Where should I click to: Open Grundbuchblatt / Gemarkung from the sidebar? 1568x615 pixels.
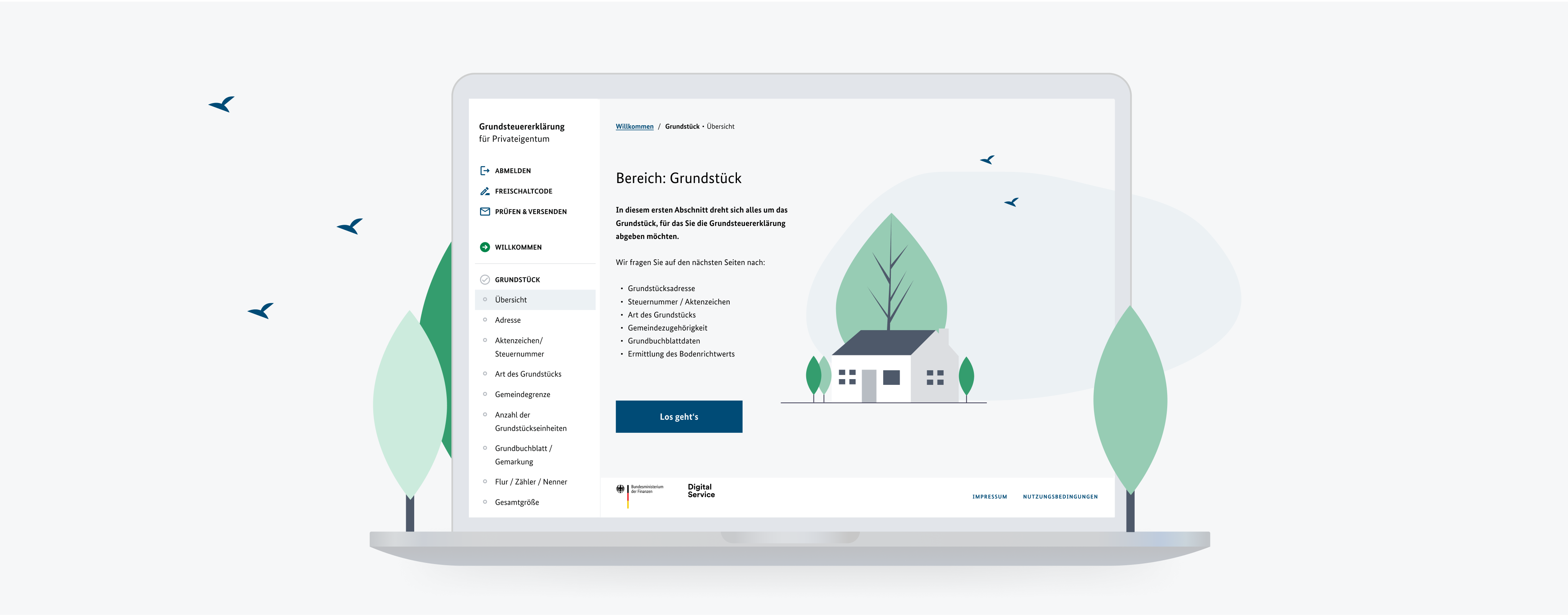523,454
